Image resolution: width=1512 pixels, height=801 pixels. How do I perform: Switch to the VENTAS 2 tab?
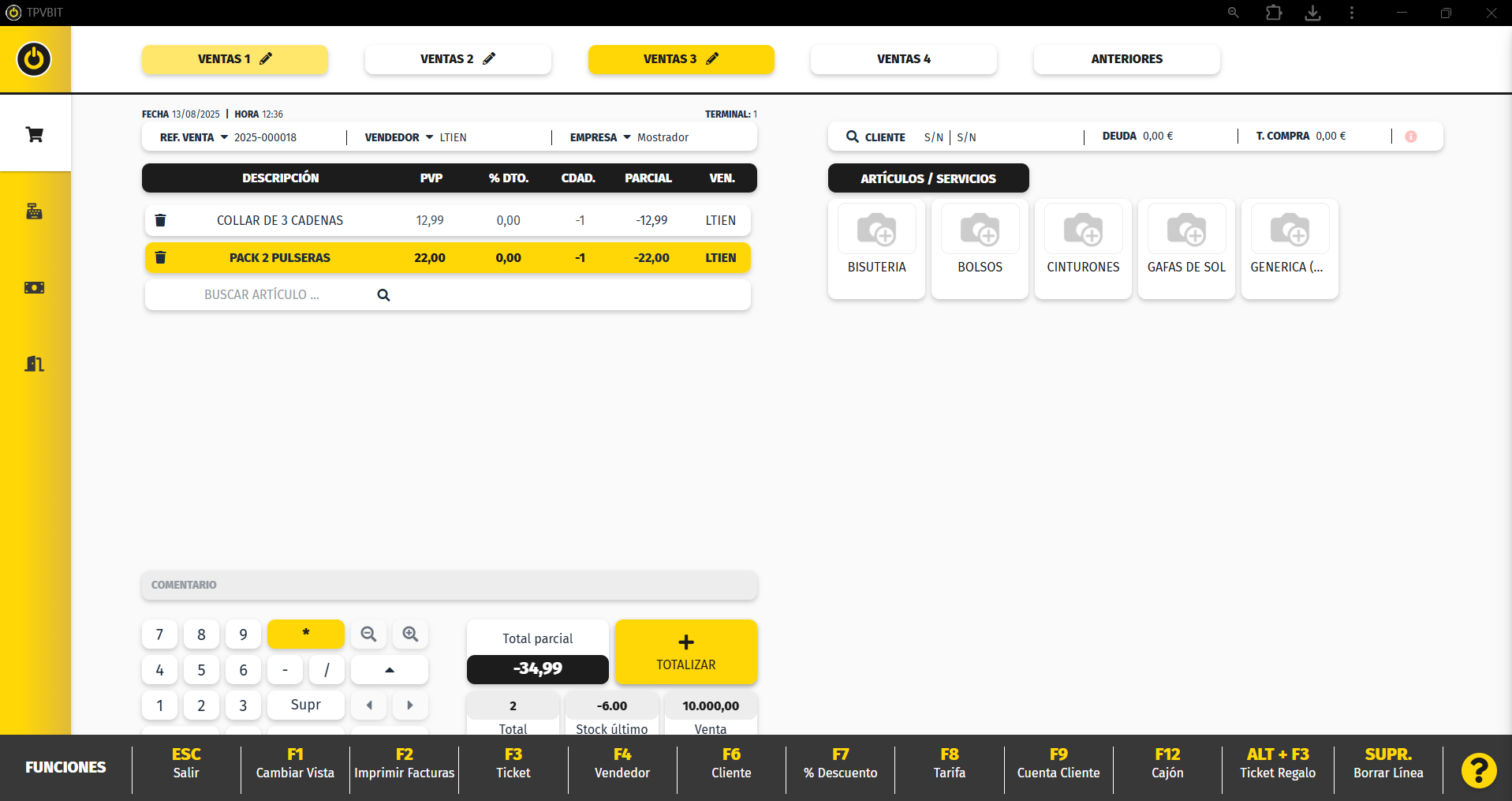pyautogui.click(x=457, y=59)
